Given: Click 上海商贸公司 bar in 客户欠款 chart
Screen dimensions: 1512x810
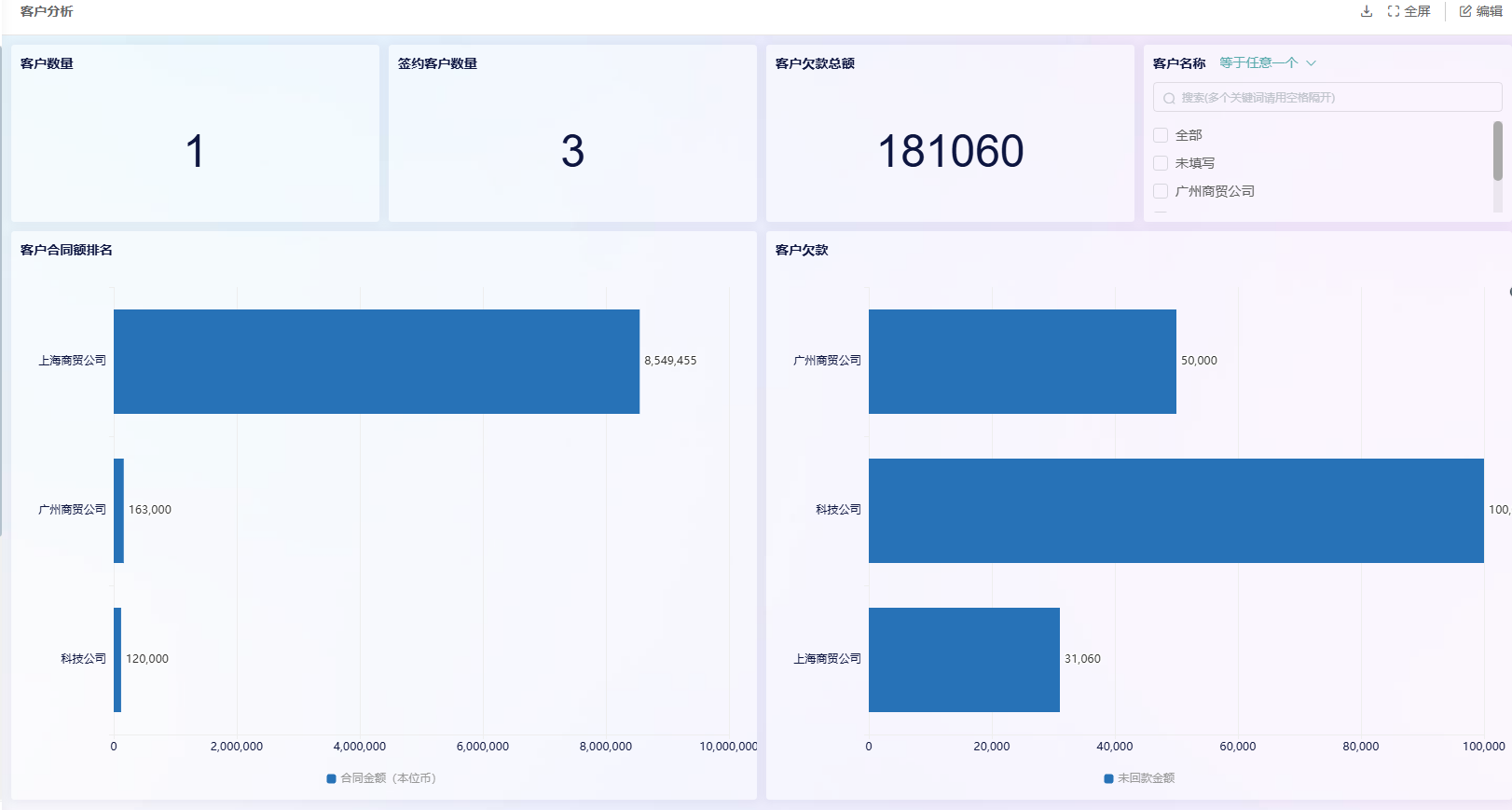Looking at the screenshot, I should tap(964, 660).
